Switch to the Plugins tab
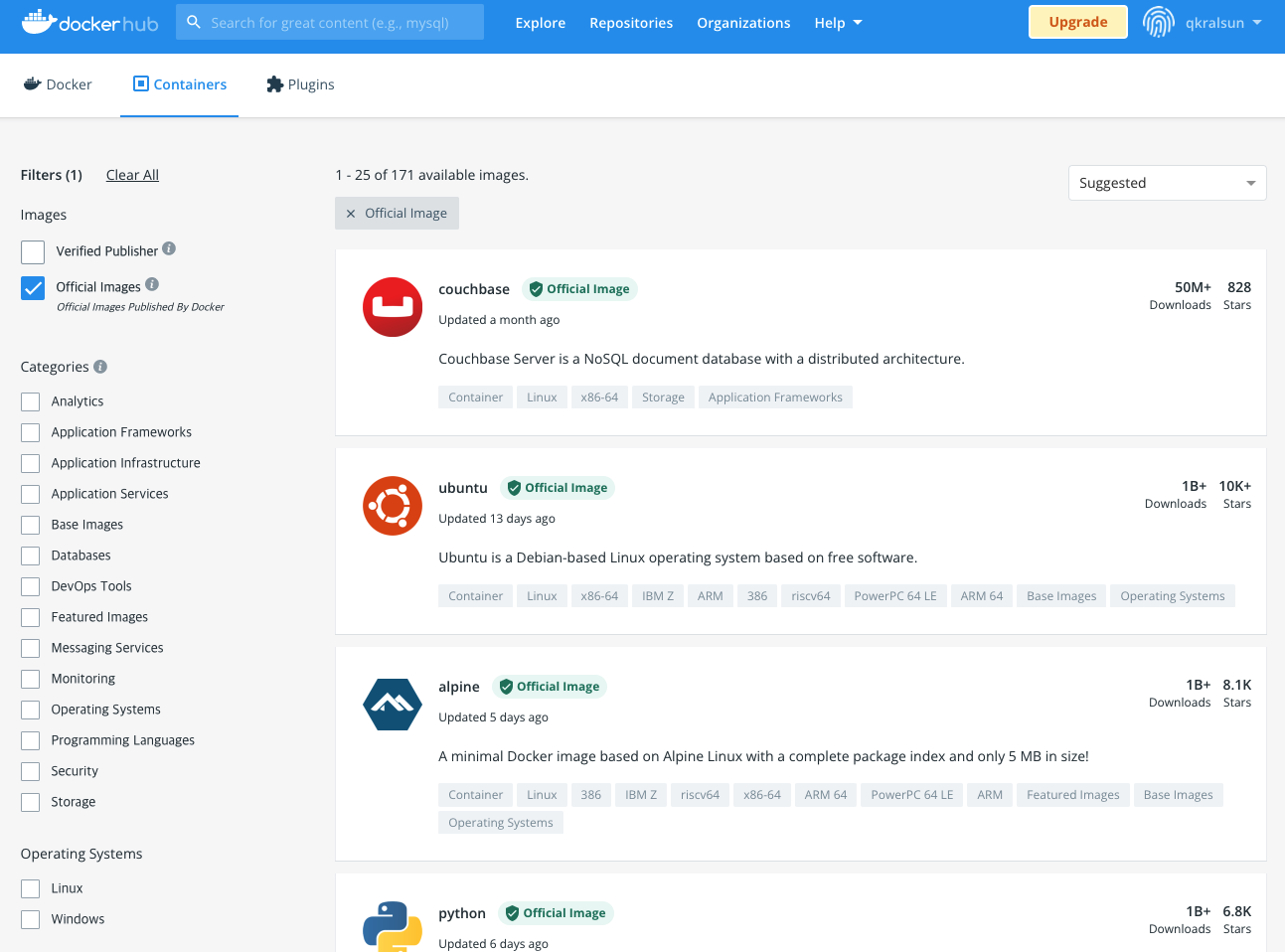 [300, 84]
